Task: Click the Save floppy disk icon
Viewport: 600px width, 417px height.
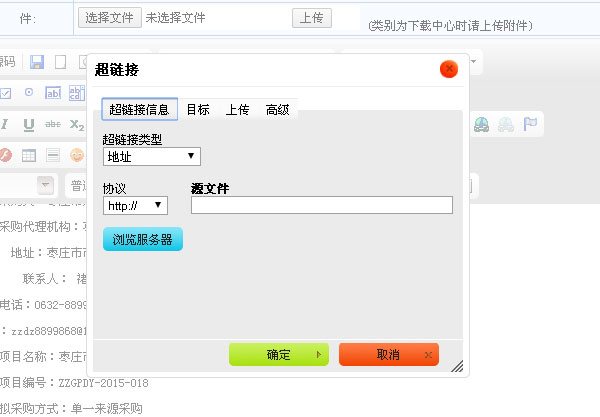Action: 37,62
